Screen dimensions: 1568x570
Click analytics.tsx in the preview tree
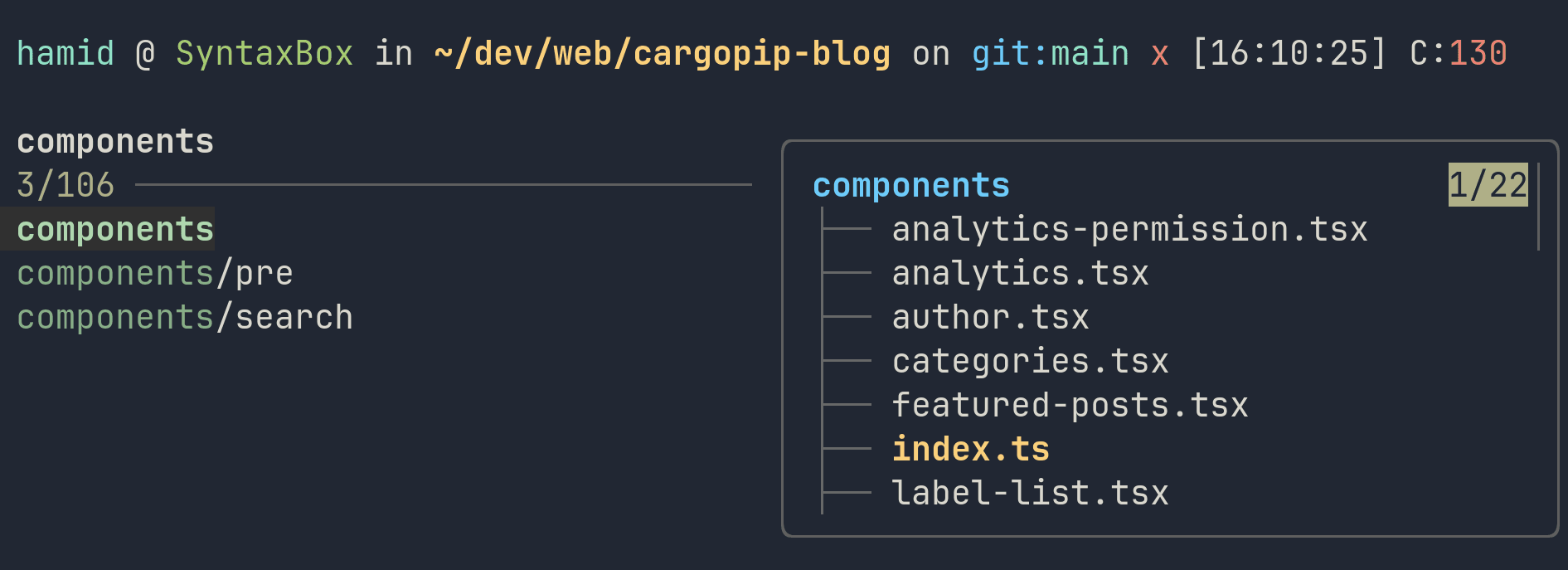pyautogui.click(x=1020, y=274)
